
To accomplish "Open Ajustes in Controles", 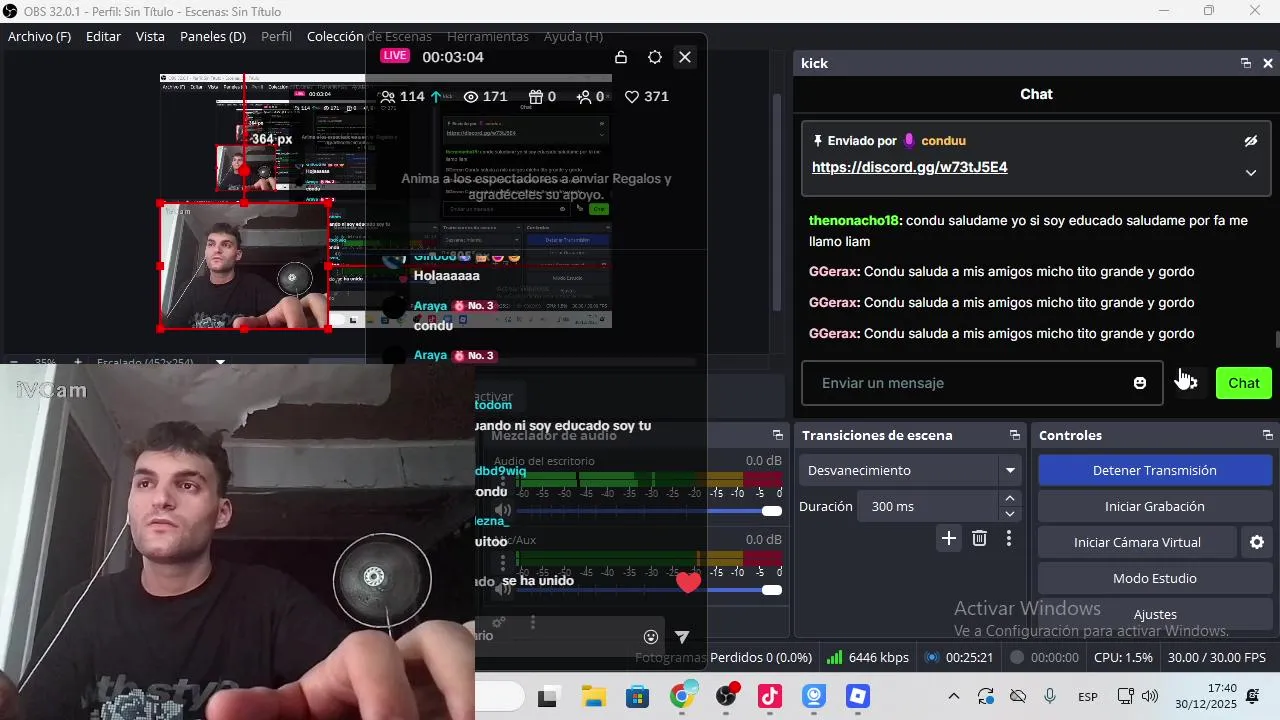I will (1155, 614).
